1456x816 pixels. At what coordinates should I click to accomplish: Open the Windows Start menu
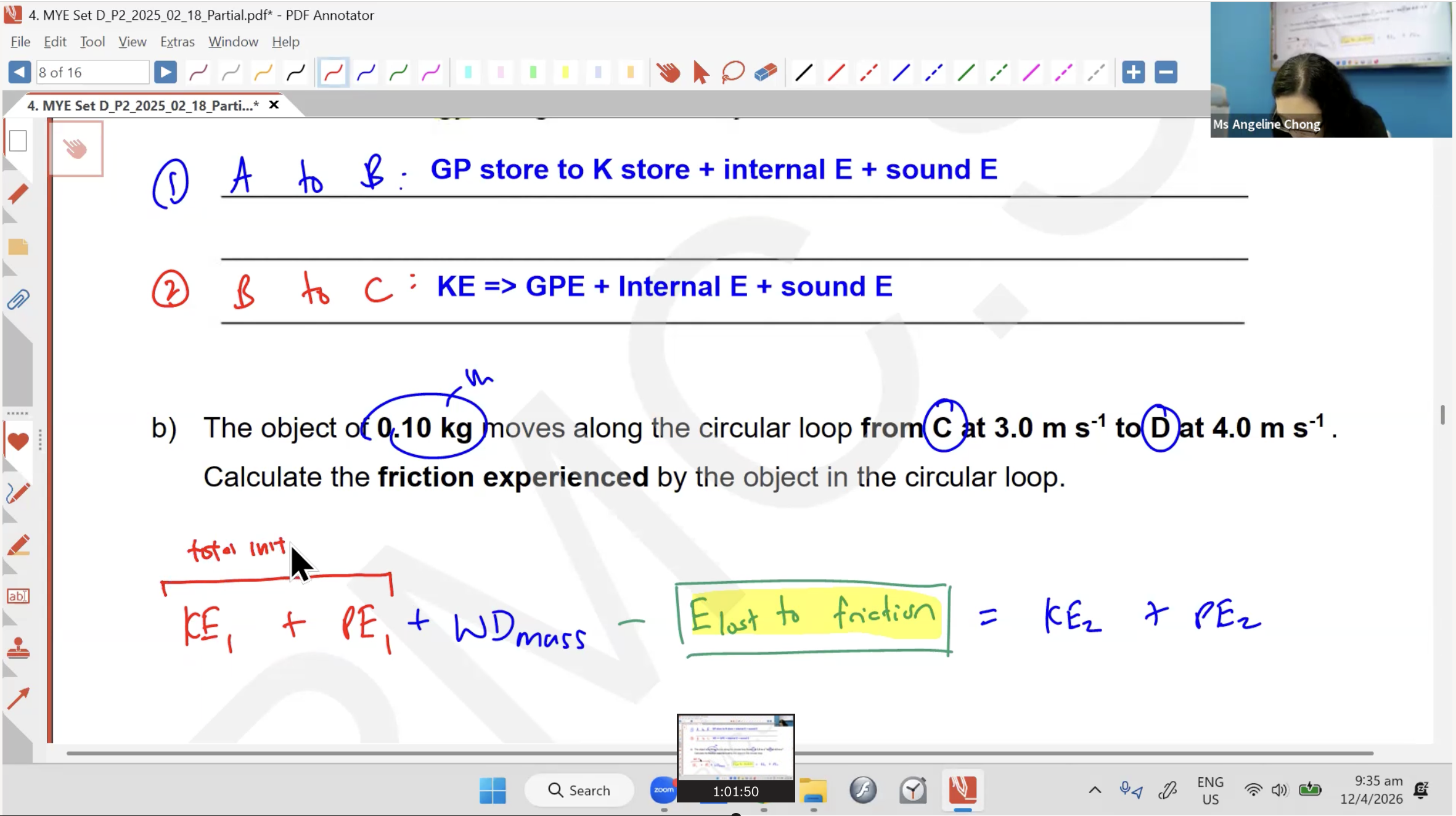[x=493, y=790]
